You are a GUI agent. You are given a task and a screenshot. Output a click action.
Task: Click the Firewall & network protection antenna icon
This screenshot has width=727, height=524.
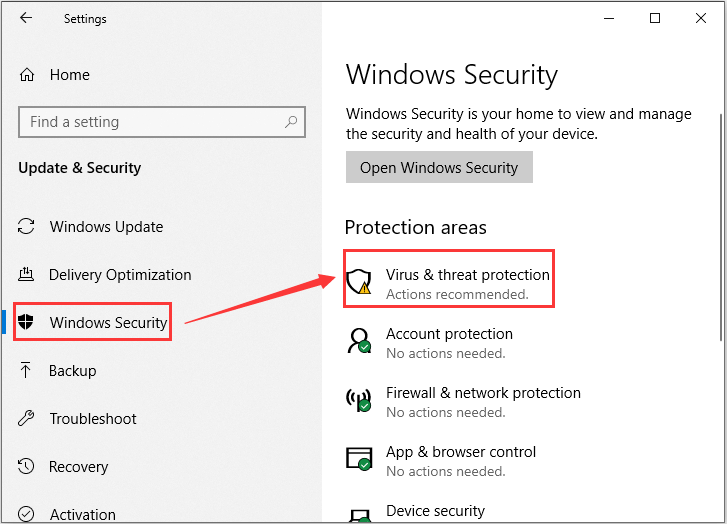(x=359, y=400)
